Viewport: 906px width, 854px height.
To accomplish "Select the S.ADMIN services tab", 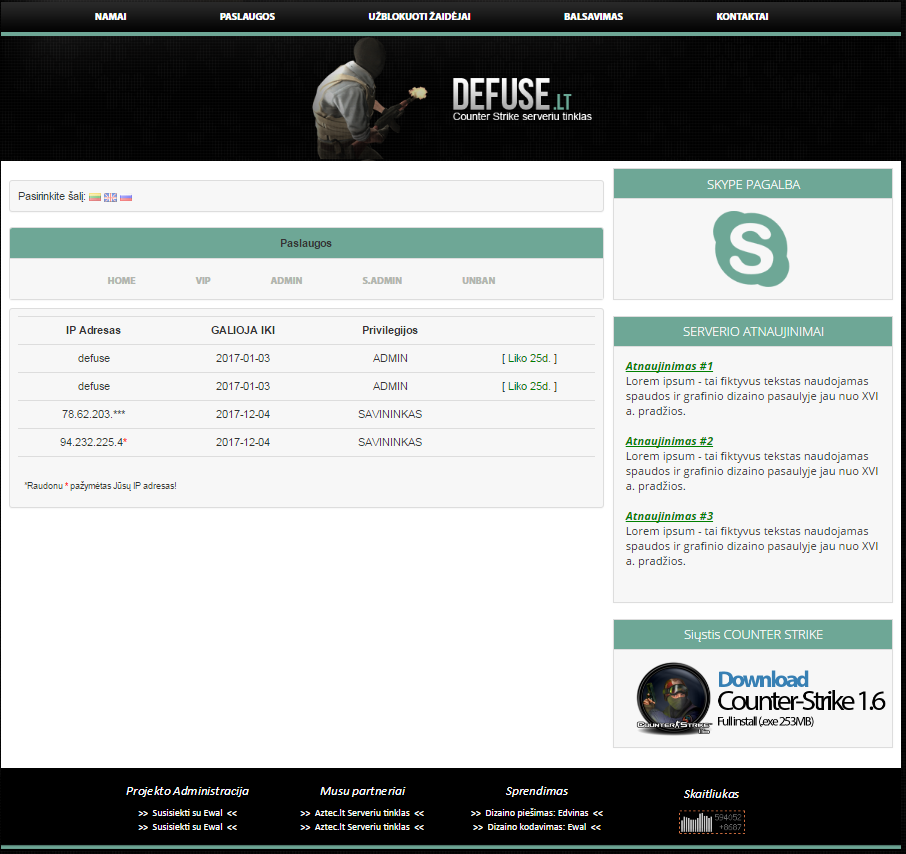I will (382, 281).
